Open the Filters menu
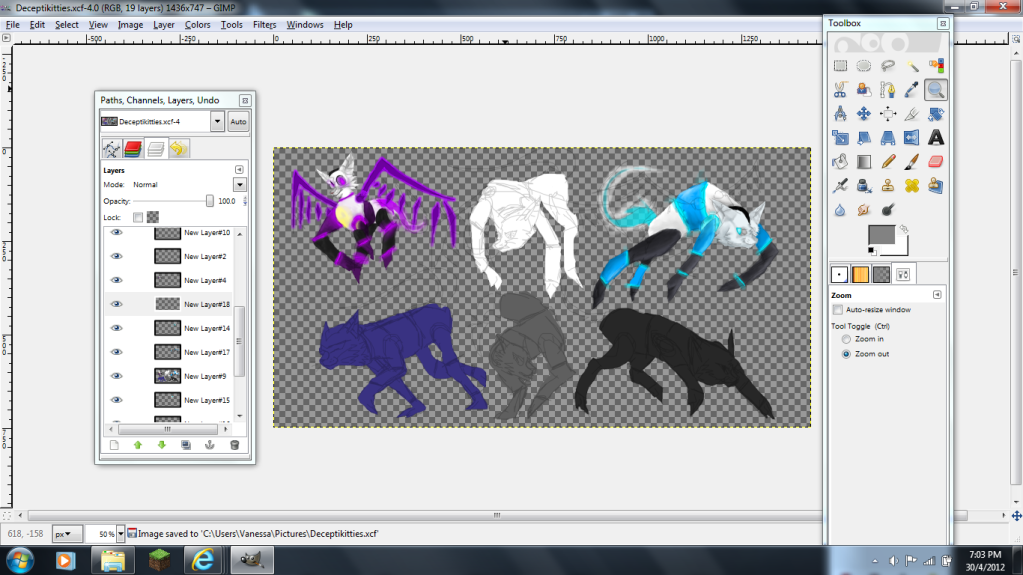 click(x=264, y=25)
